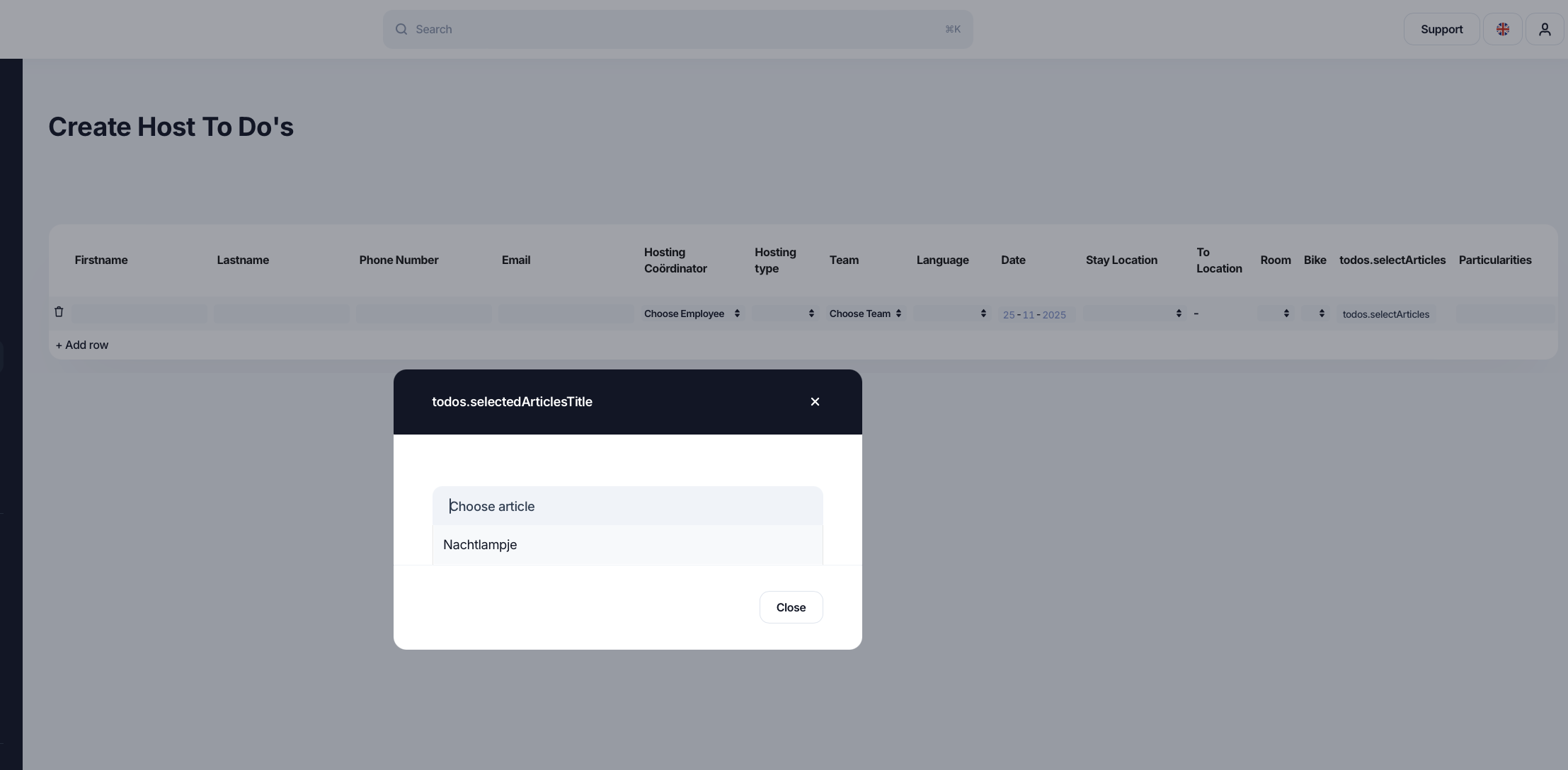The height and width of the screenshot is (770, 1568).
Task: Open the Choose Team dropdown
Action: 865,314
